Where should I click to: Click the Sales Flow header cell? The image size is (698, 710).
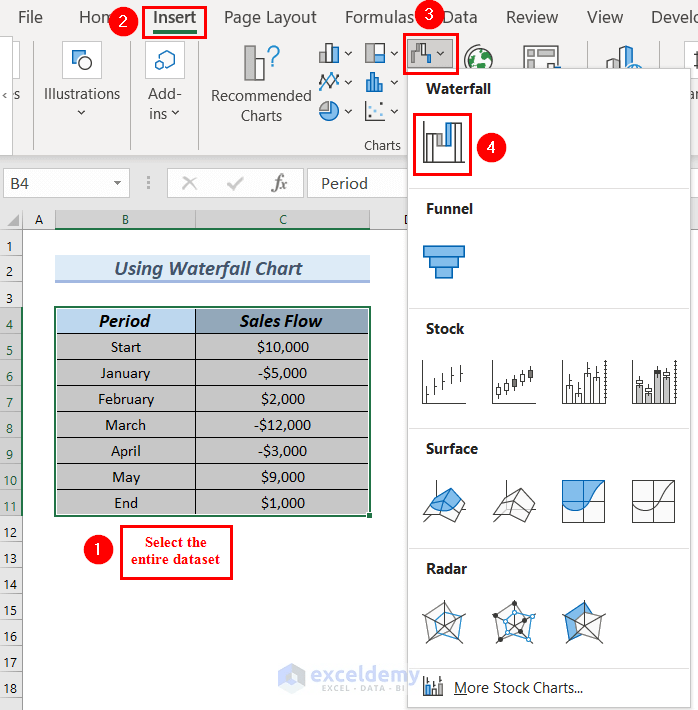(x=282, y=321)
